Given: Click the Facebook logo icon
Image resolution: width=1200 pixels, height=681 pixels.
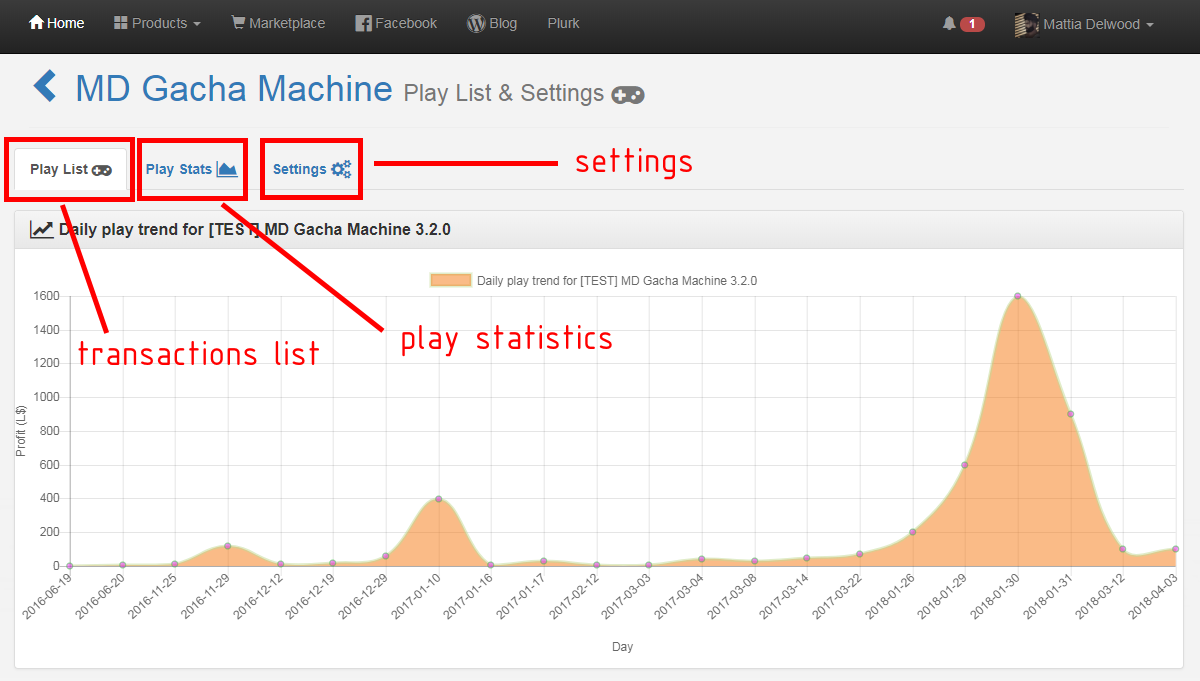Looking at the screenshot, I should pyautogui.click(x=364, y=23).
